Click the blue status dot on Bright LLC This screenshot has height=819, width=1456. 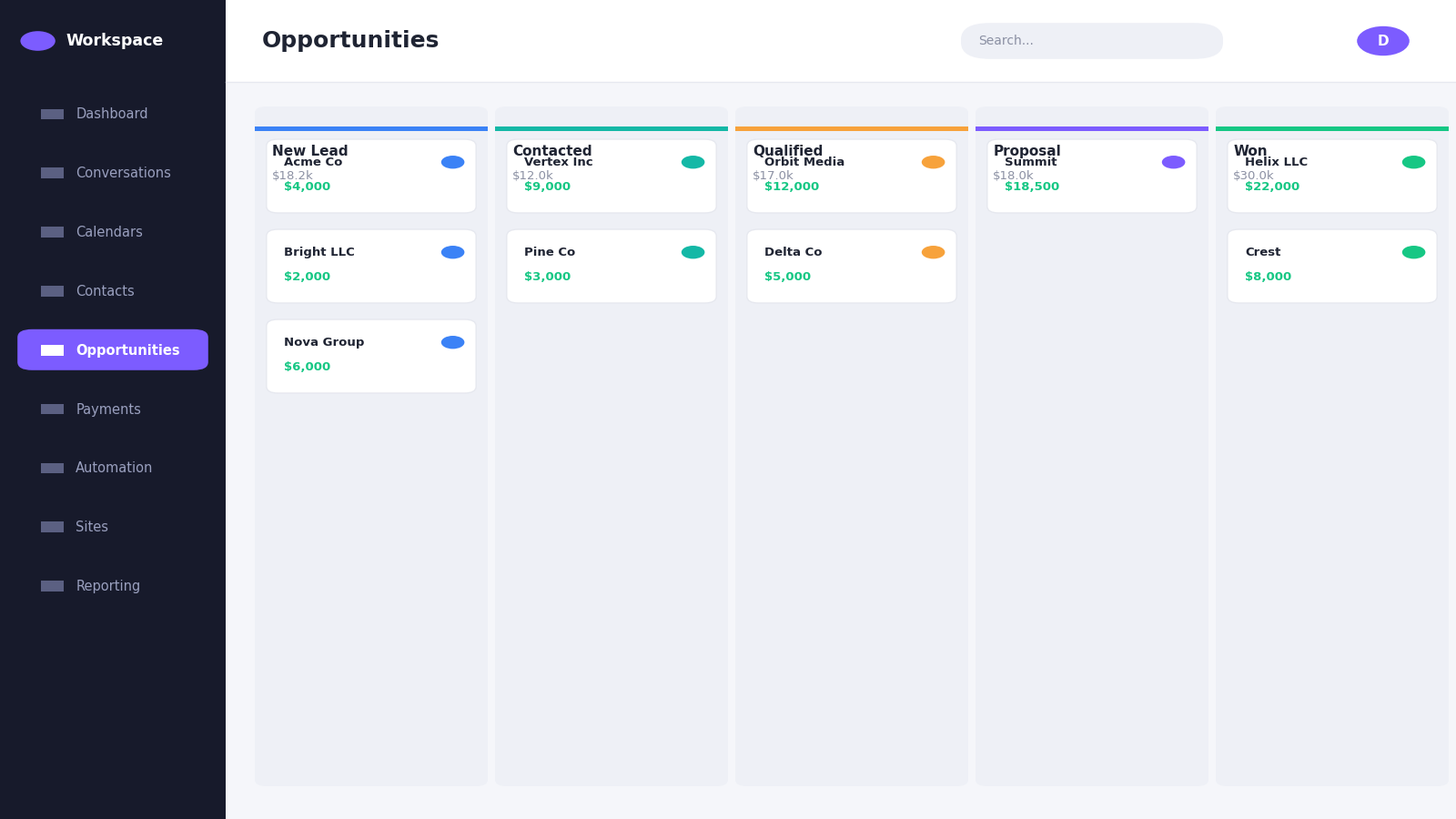coord(452,252)
